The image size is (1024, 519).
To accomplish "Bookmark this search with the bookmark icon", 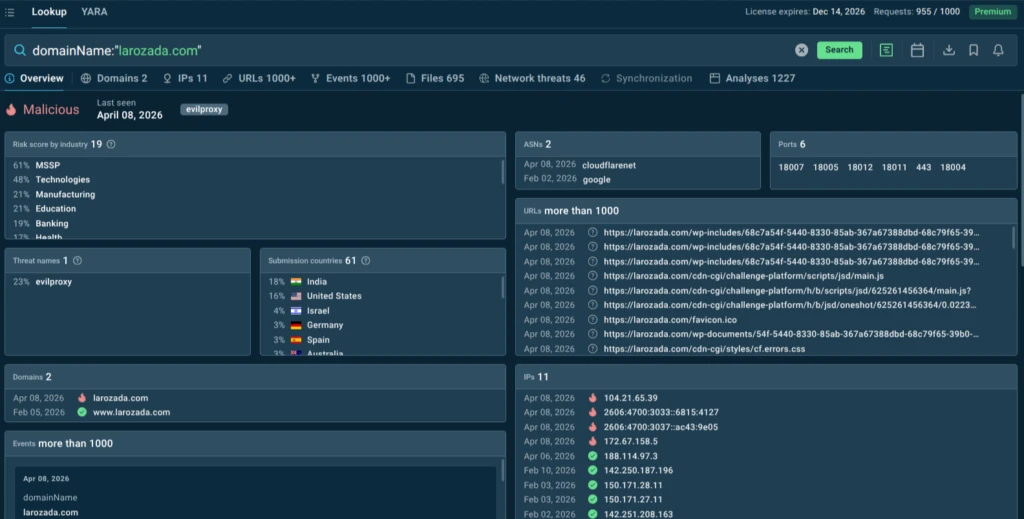I will pyautogui.click(x=974, y=50).
